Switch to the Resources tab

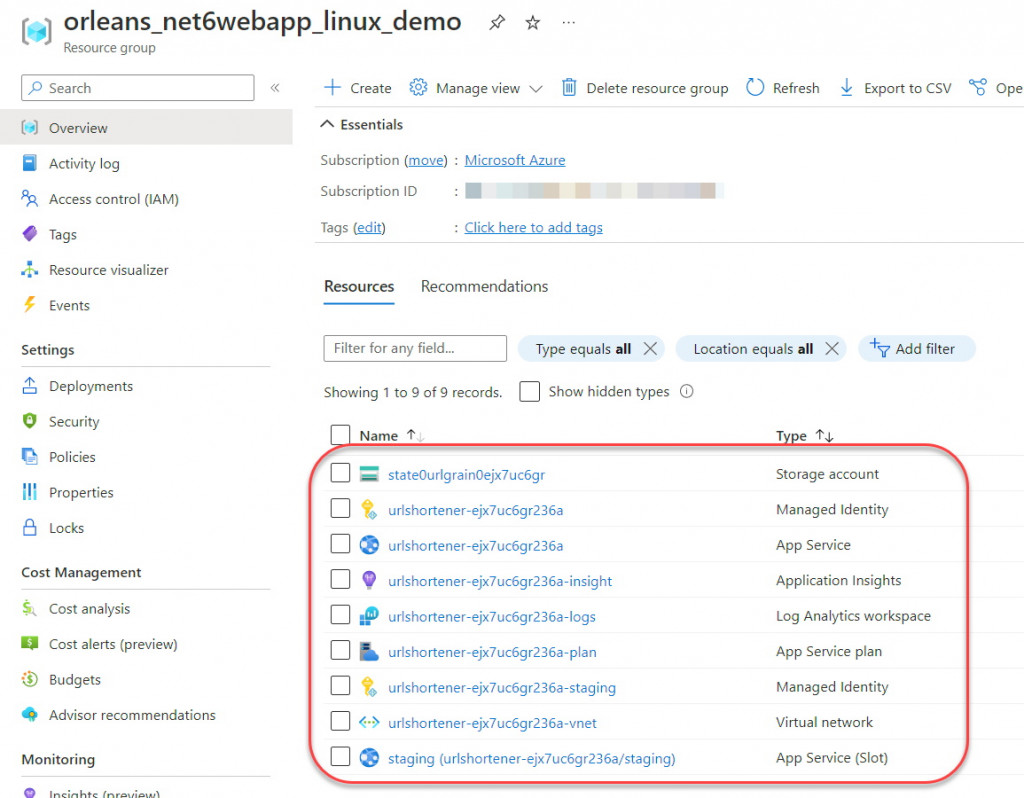coord(359,287)
